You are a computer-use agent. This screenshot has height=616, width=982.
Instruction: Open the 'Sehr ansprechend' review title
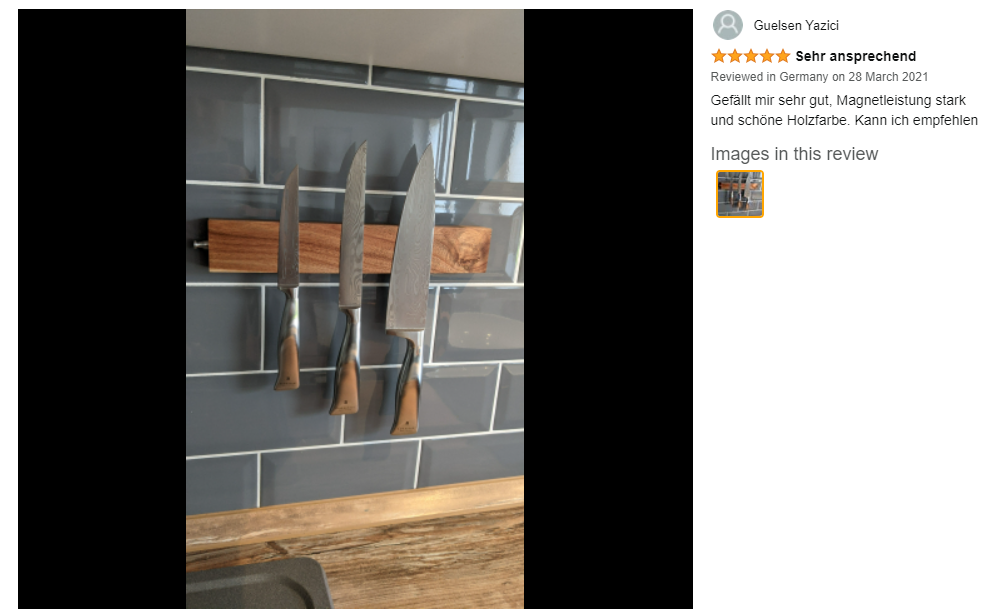pos(855,56)
